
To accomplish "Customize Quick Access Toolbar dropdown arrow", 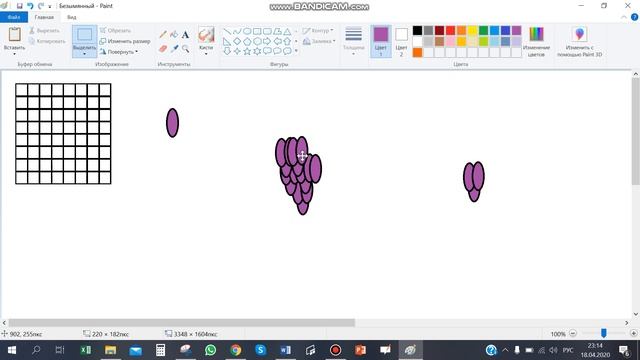I will coord(50,7).
